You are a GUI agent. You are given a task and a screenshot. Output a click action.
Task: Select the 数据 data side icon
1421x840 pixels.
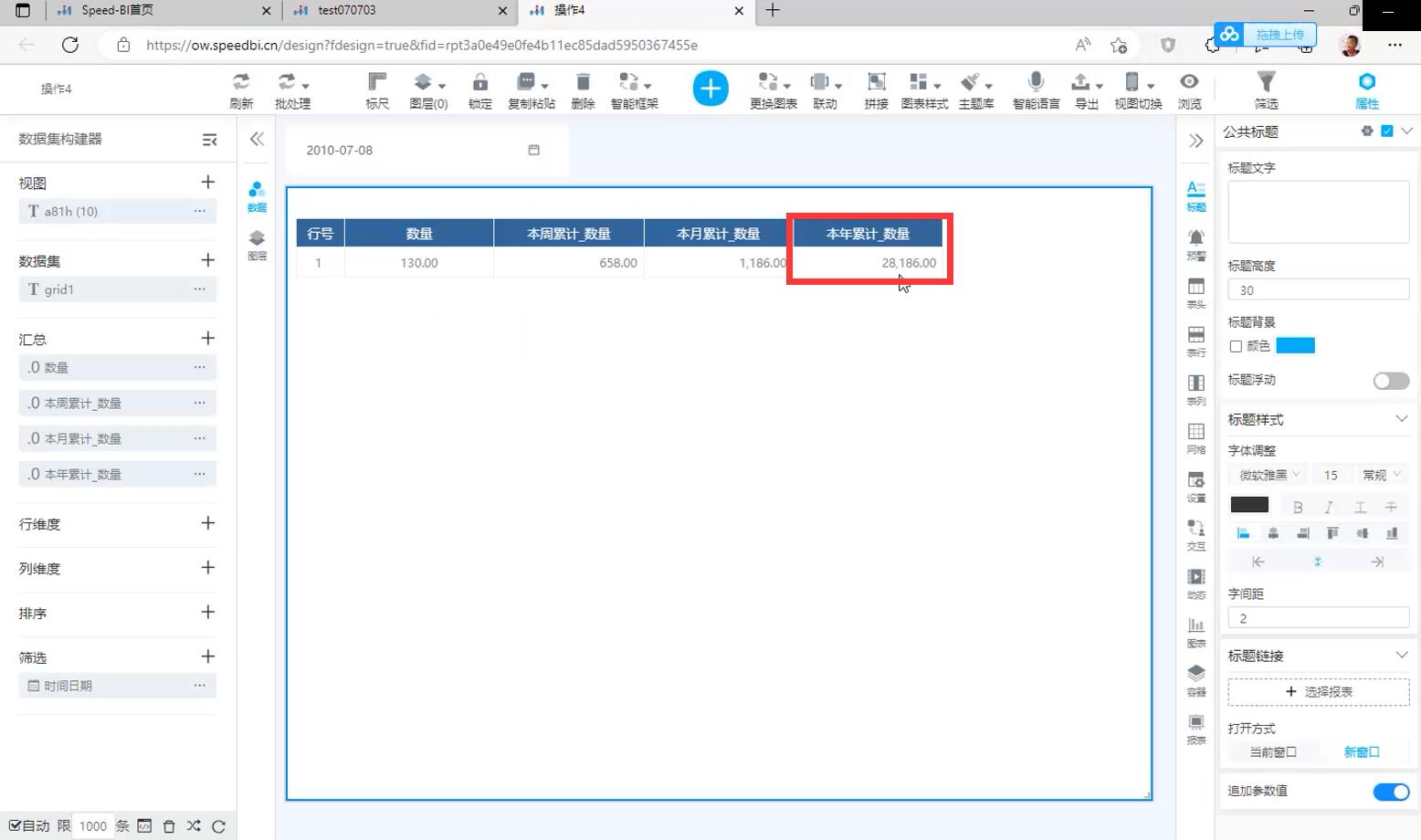coord(257,196)
